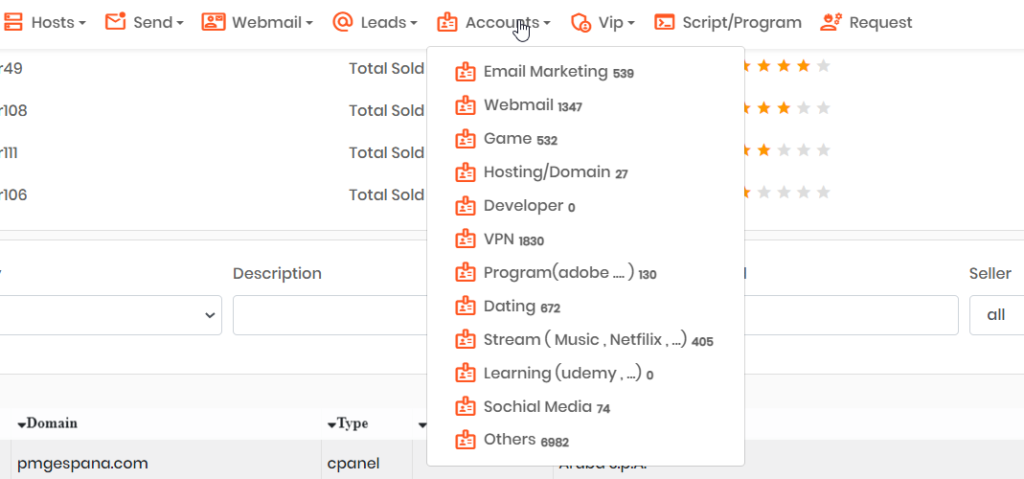Click into the Description input field

[x=330, y=315]
